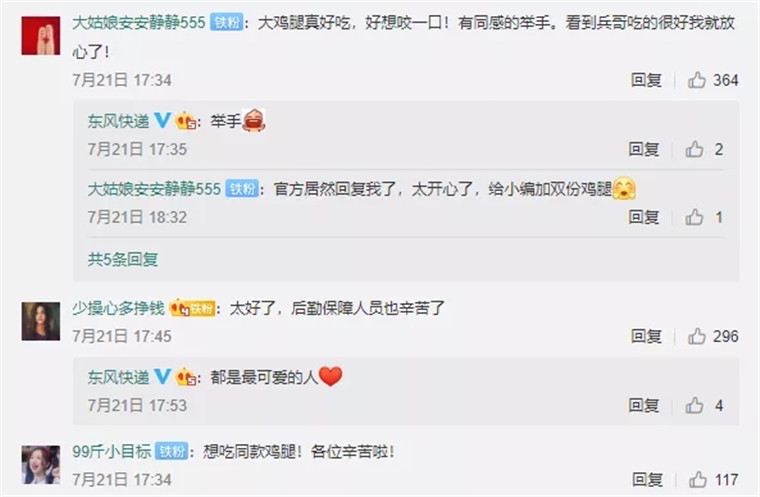Click the red avatar of 大姑娘安安静静555
This screenshot has height=497, width=760.
(41, 35)
